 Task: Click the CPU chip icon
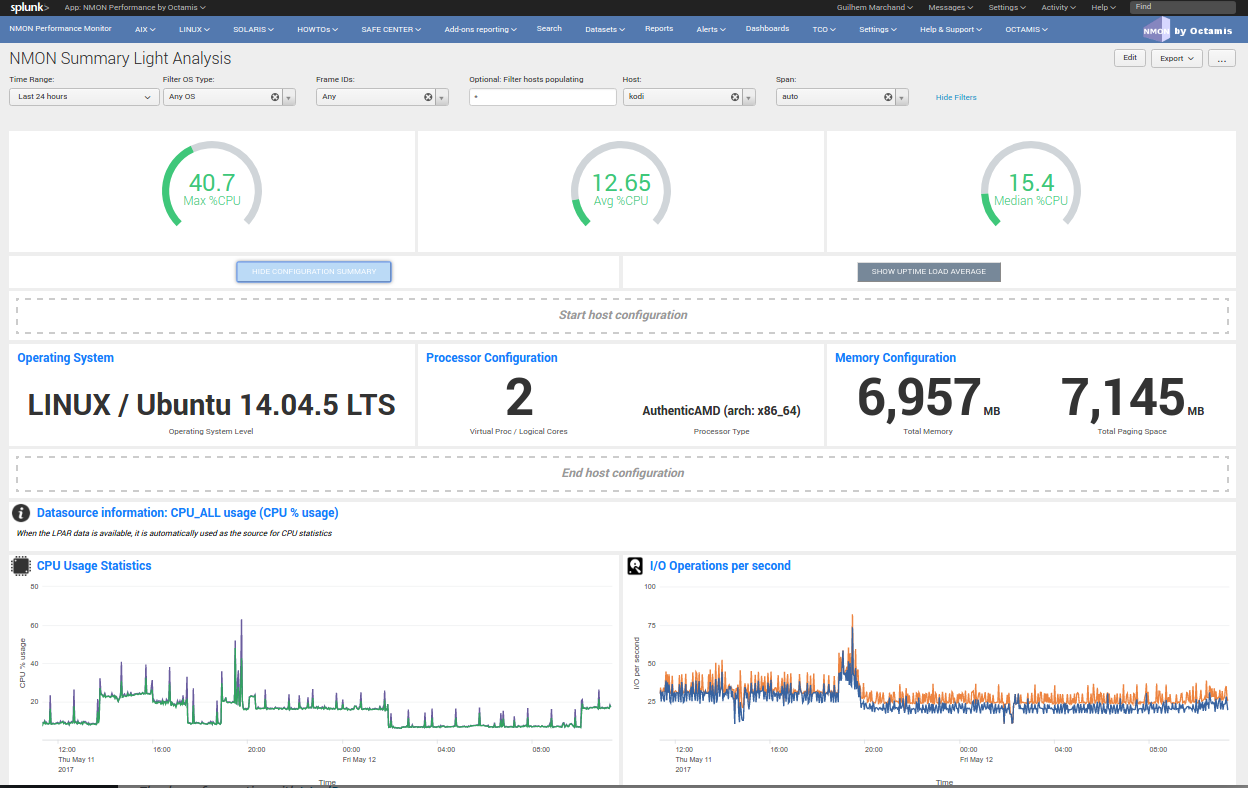(x=20, y=566)
